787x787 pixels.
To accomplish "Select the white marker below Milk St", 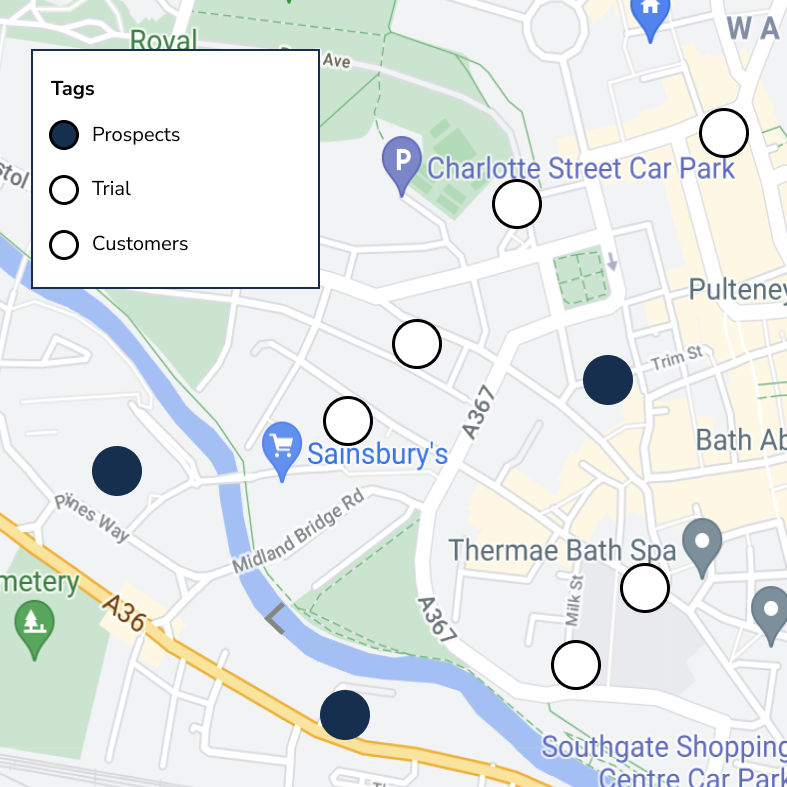I will click(x=576, y=665).
